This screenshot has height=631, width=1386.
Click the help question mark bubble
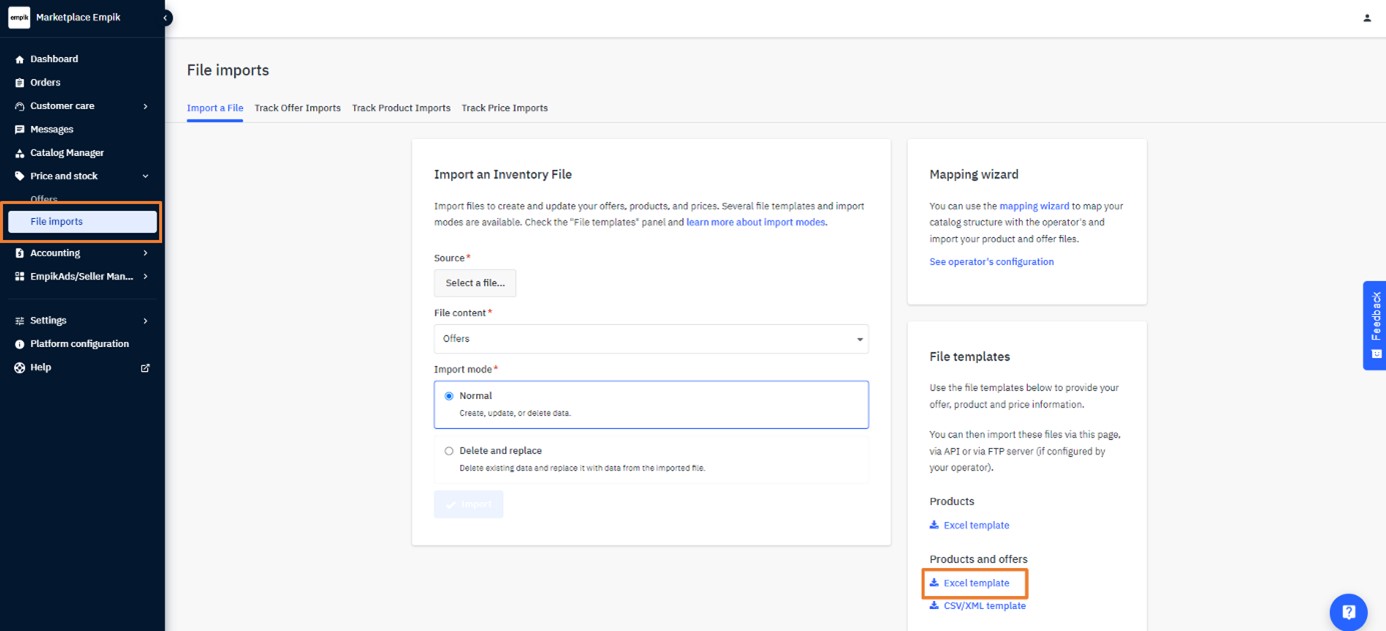click(x=1348, y=612)
